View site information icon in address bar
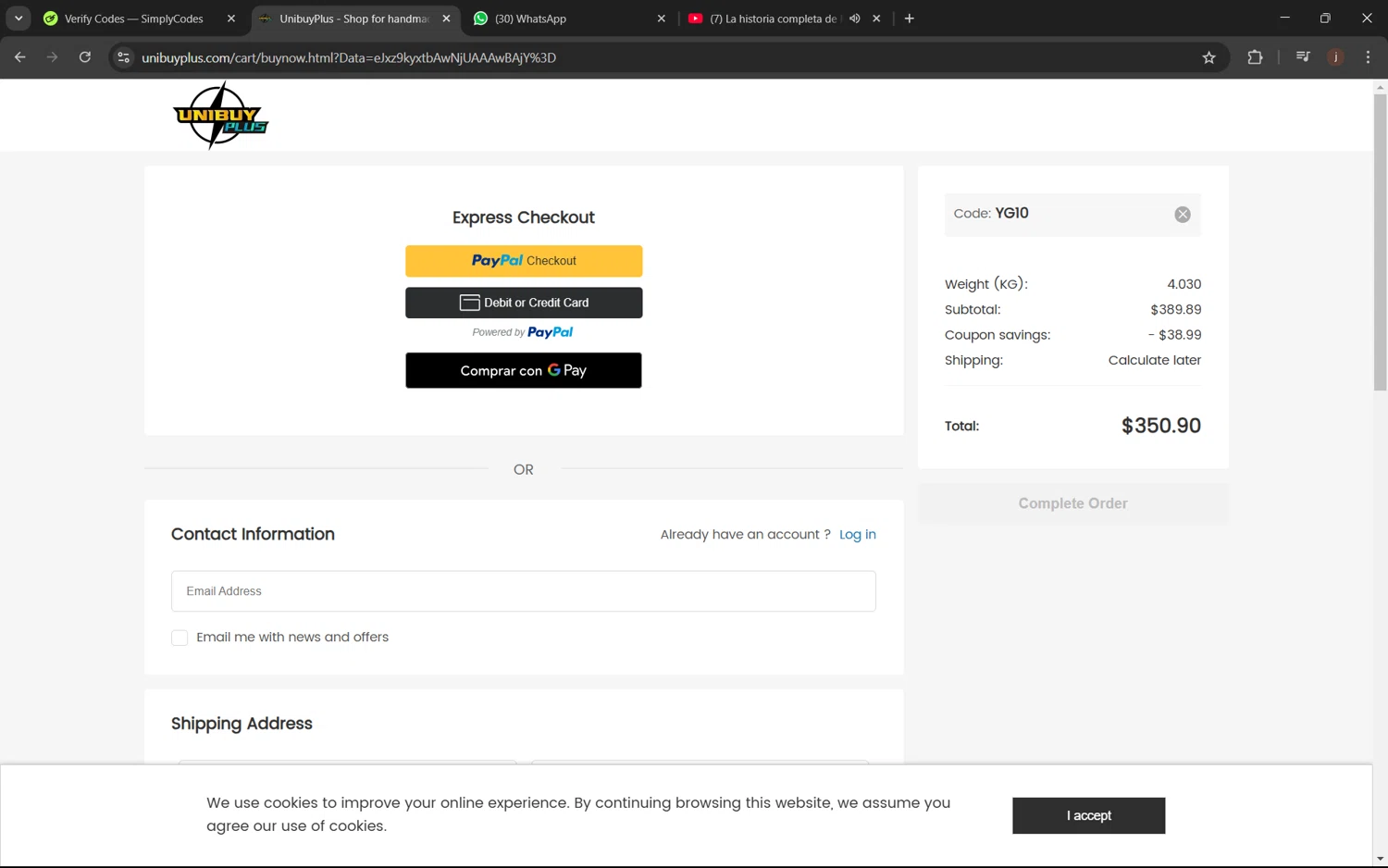The width and height of the screenshot is (1388, 868). pyautogui.click(x=123, y=57)
